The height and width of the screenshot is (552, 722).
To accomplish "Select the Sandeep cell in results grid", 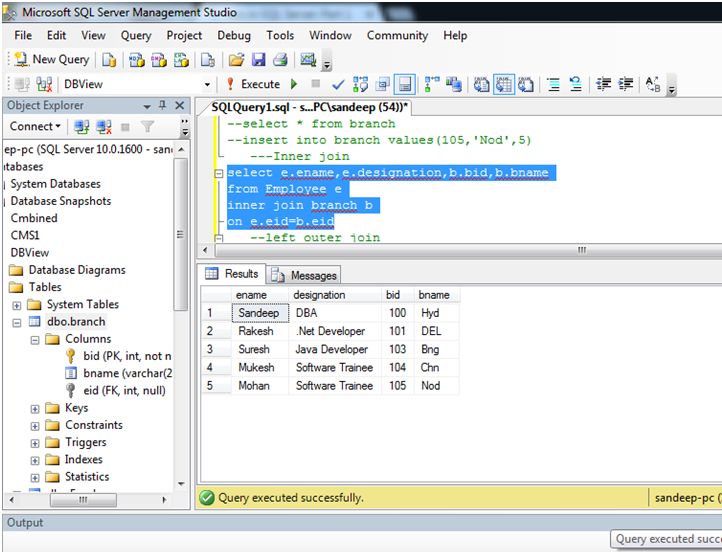I will click(258, 313).
